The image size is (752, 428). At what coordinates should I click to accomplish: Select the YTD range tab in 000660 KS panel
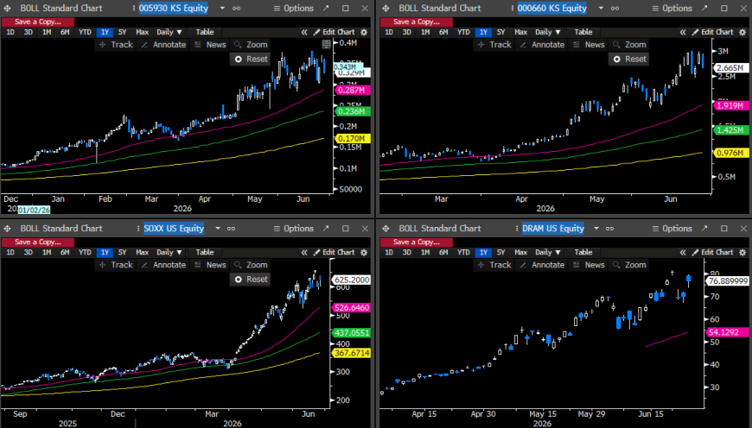pyautogui.click(x=463, y=32)
